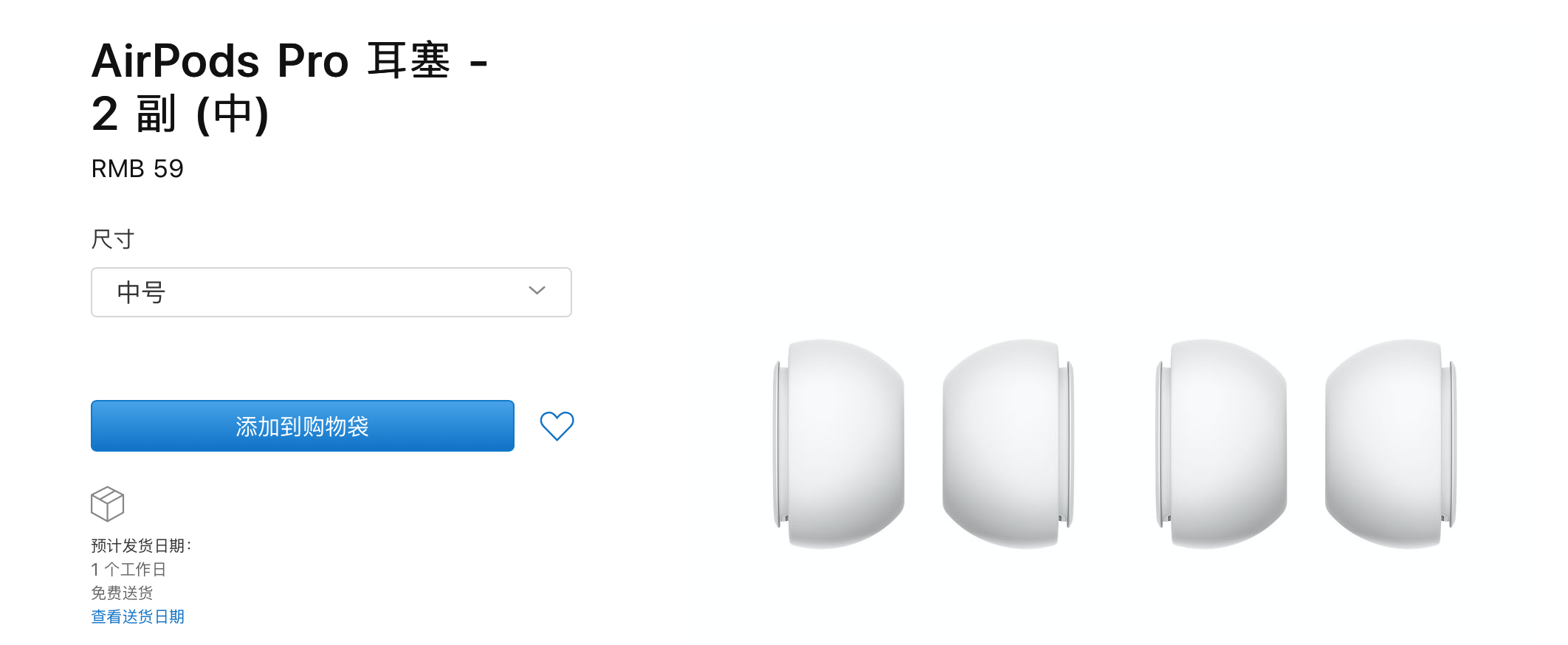Viewport: 1568px width, 645px height.
Task: Select the rightmost ear tip image
Action: click(1391, 444)
